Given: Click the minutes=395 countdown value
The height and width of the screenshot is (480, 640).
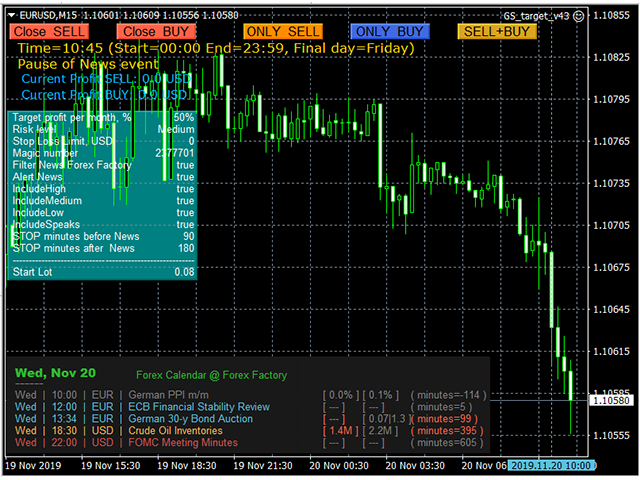Looking at the screenshot, I should tap(447, 431).
